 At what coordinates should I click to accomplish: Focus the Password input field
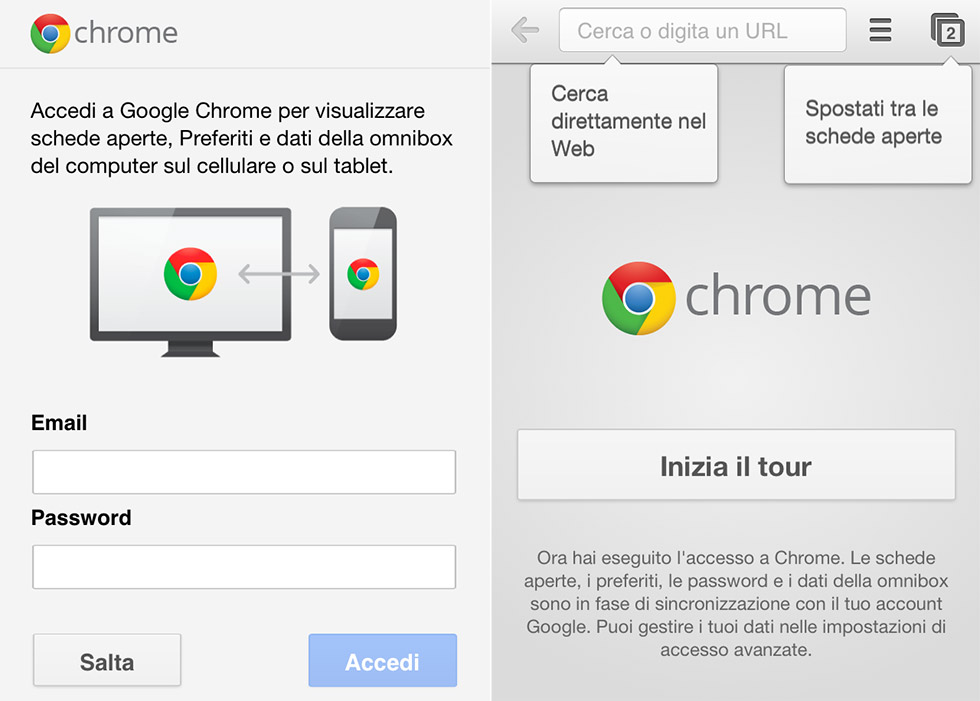point(244,567)
